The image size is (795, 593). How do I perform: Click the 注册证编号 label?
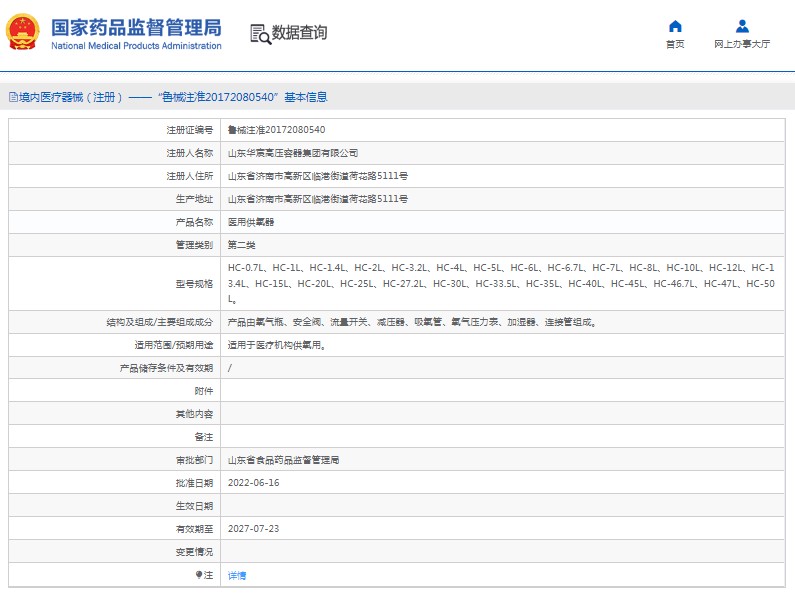click(x=190, y=130)
